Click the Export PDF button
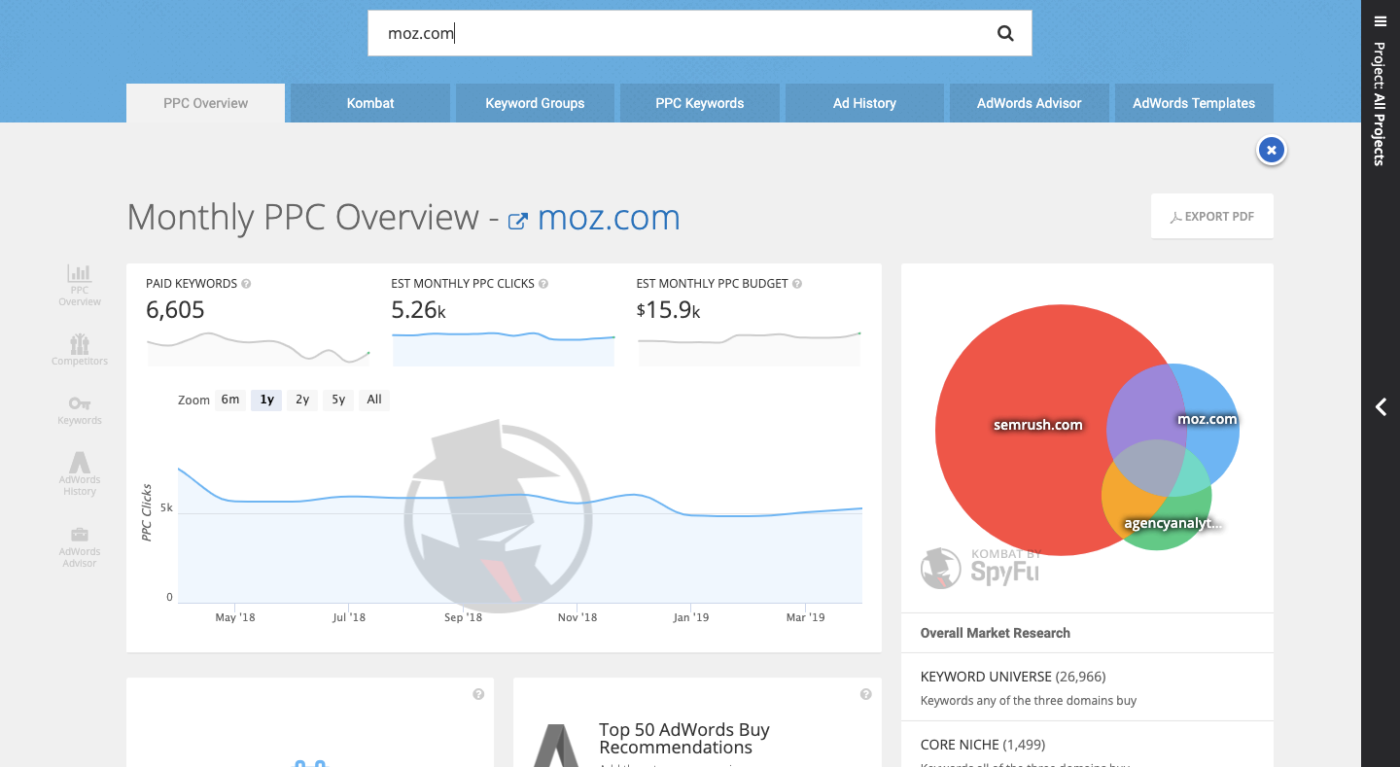The height and width of the screenshot is (767, 1400). point(1212,216)
